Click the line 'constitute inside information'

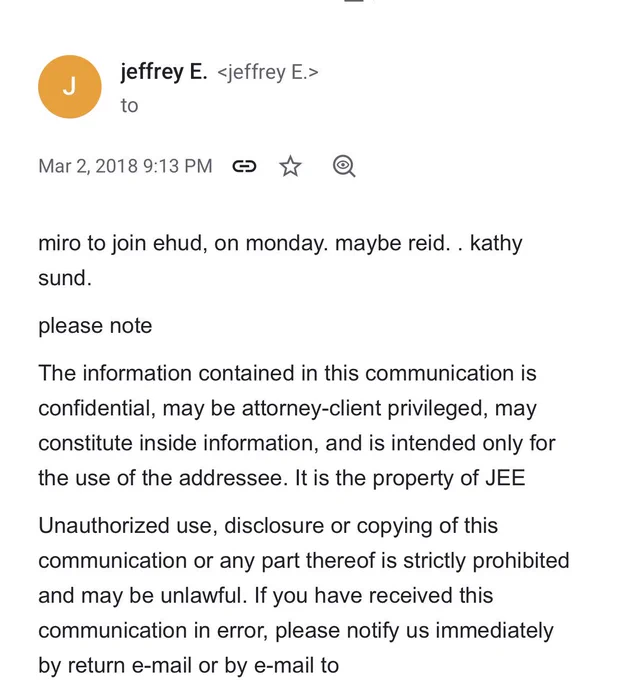coord(297,444)
